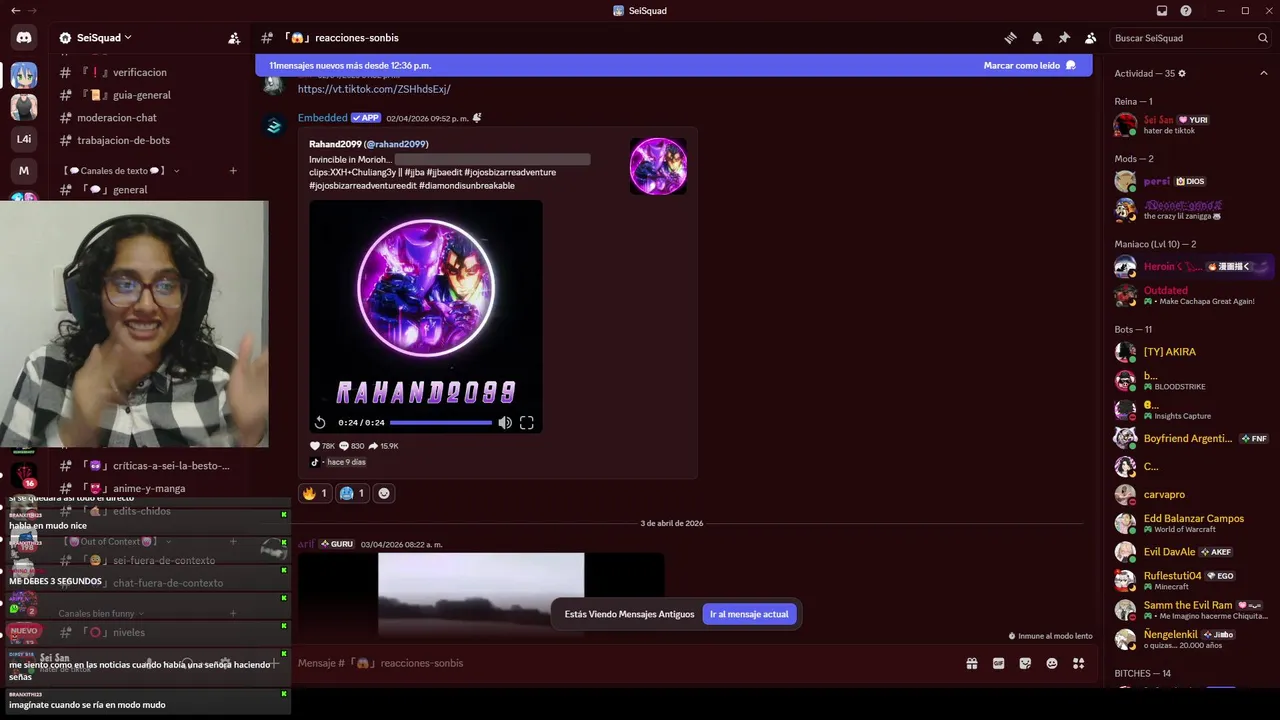Open the L4i server

[x=24, y=139]
